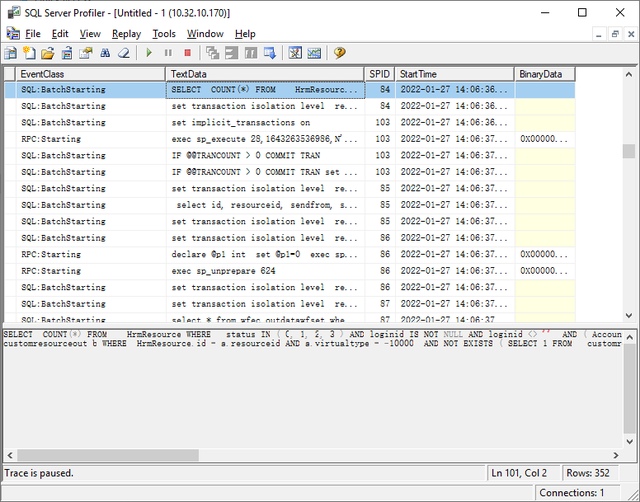Open the Replay menu
This screenshot has width=640, height=502.
point(126,33)
